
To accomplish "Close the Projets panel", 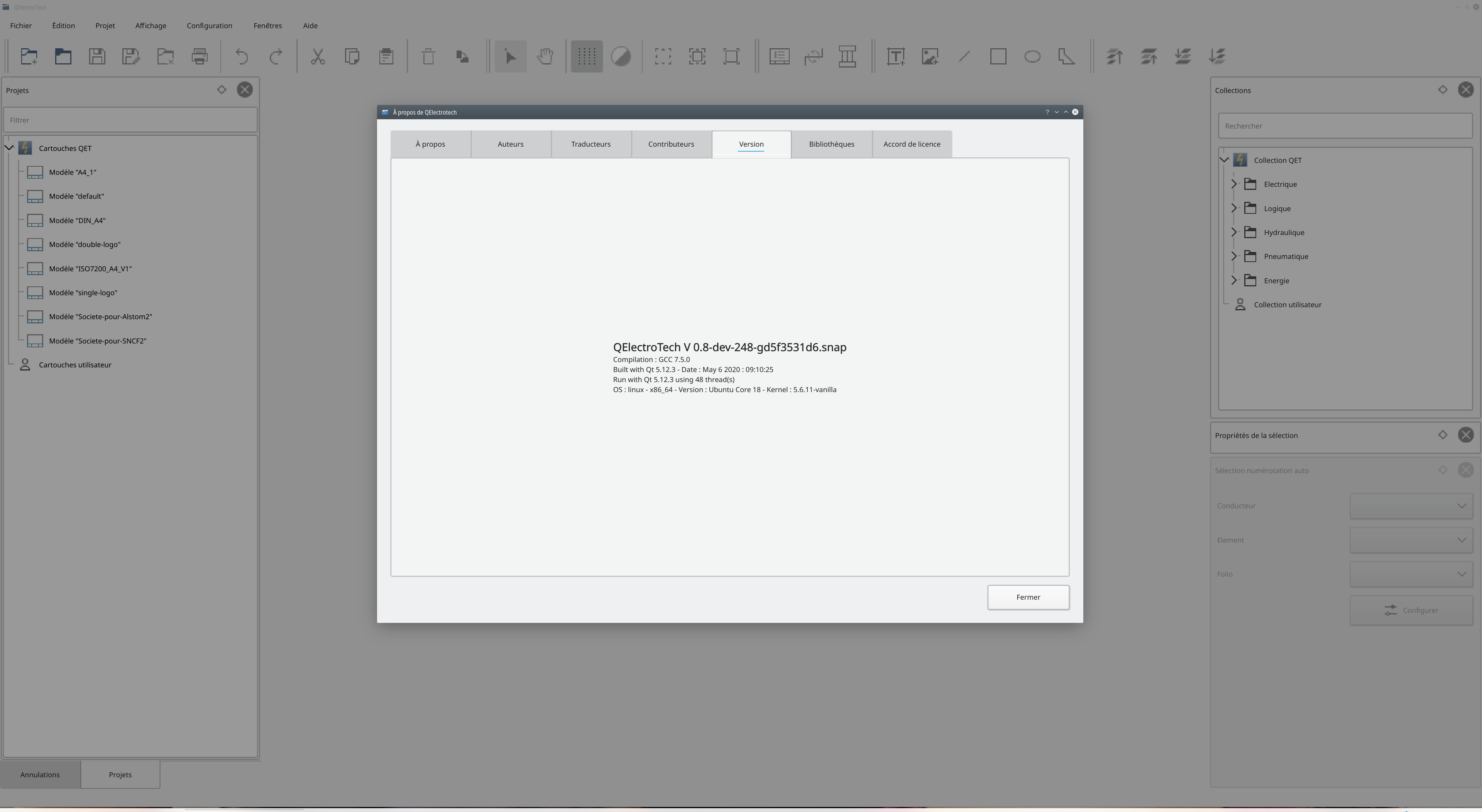I will pos(245,90).
